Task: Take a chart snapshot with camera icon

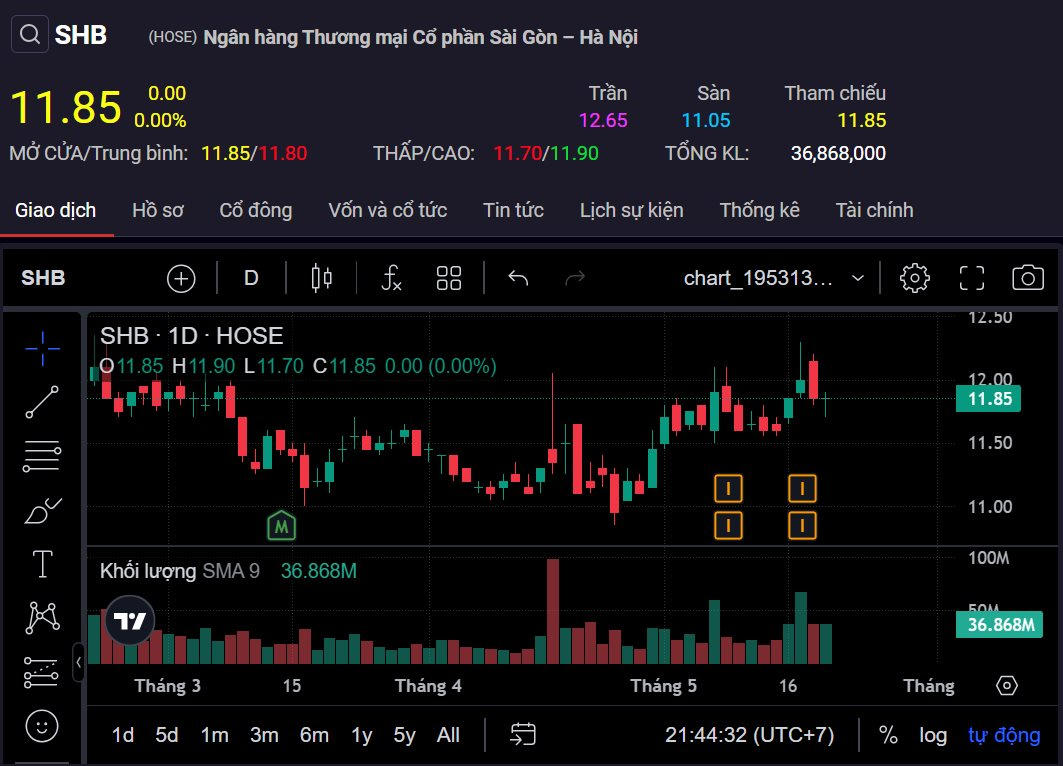Action: tap(1028, 278)
